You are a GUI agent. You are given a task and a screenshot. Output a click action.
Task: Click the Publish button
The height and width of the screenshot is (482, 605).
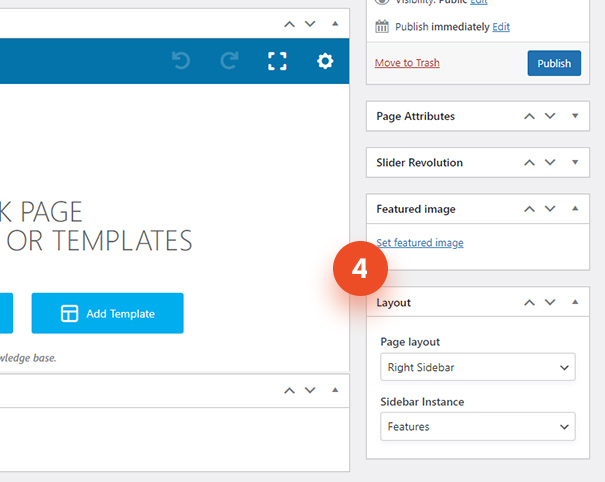(x=554, y=63)
